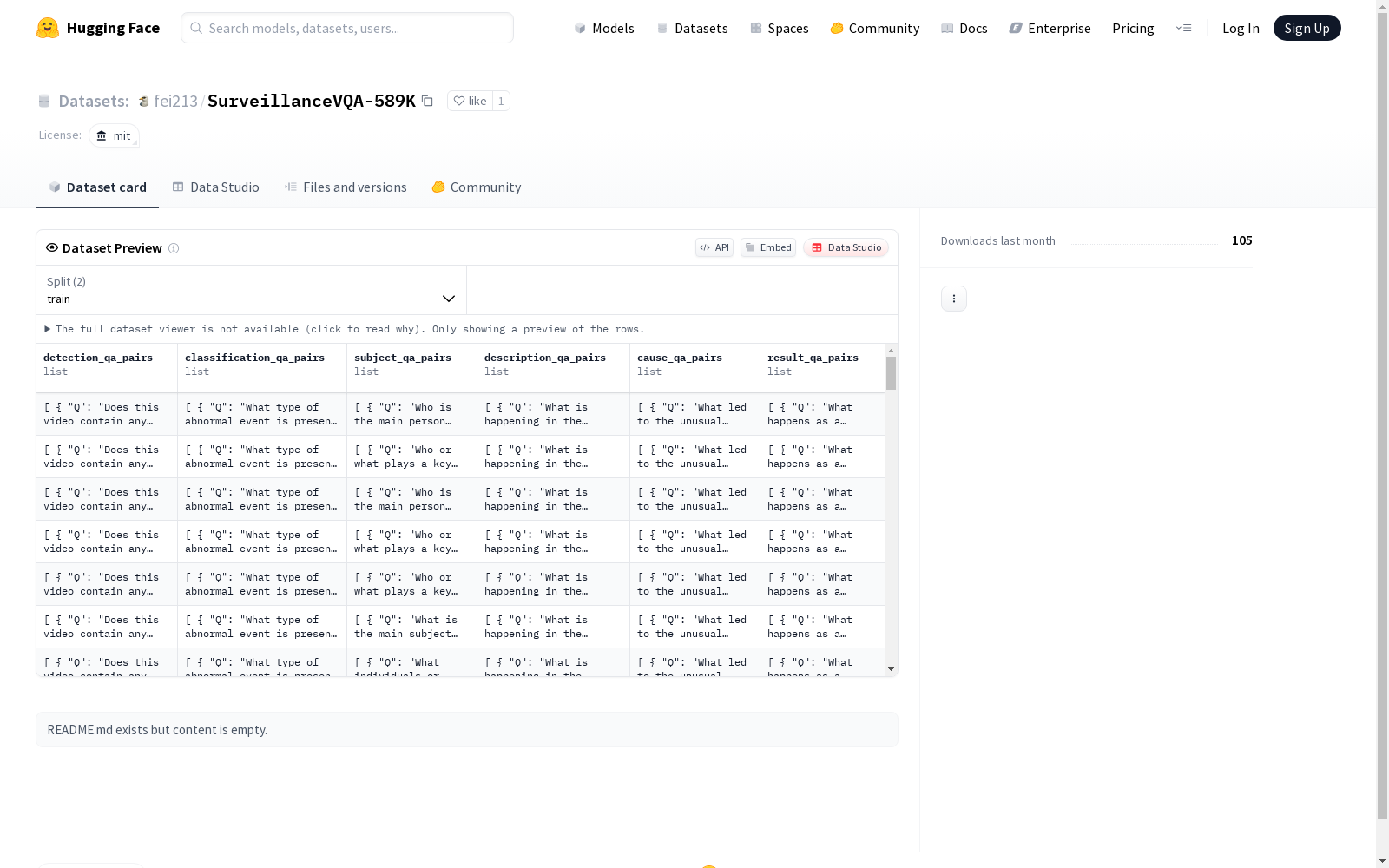Click the Sign Up button
1389x868 pixels.
1307,28
